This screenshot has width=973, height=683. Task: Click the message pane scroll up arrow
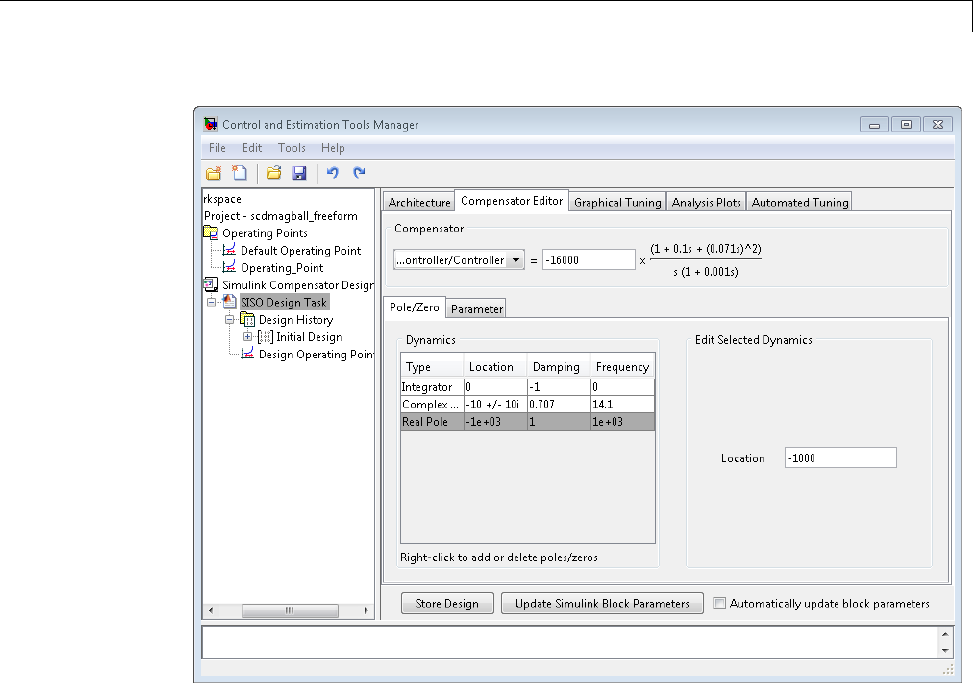coord(944,634)
